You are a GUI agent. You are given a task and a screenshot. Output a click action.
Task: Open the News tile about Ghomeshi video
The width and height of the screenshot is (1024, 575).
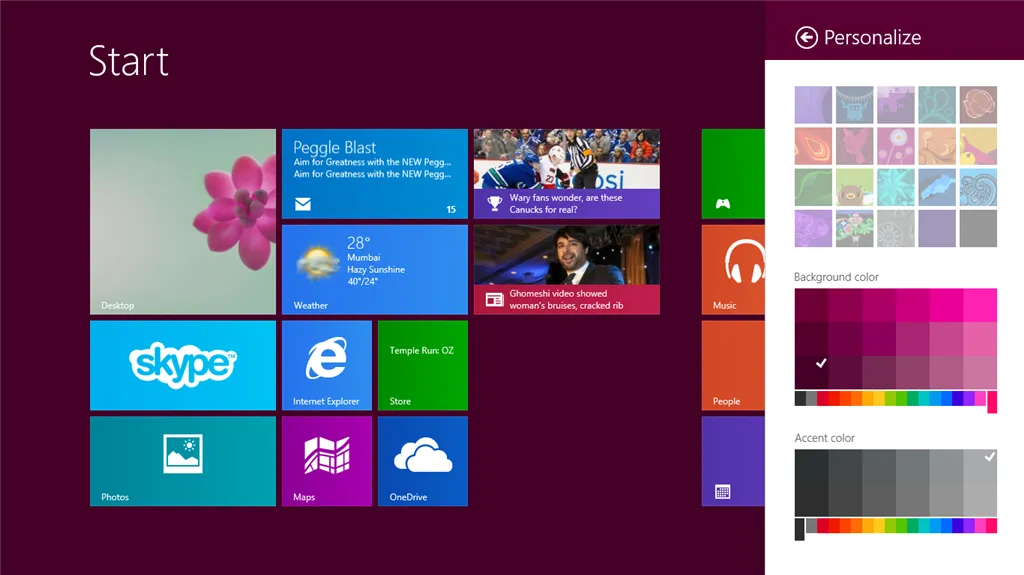567,270
